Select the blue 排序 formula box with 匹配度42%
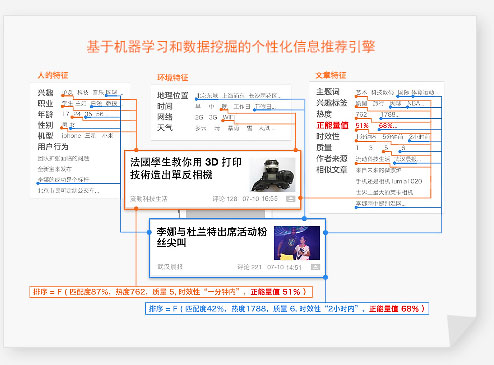 [287, 309]
